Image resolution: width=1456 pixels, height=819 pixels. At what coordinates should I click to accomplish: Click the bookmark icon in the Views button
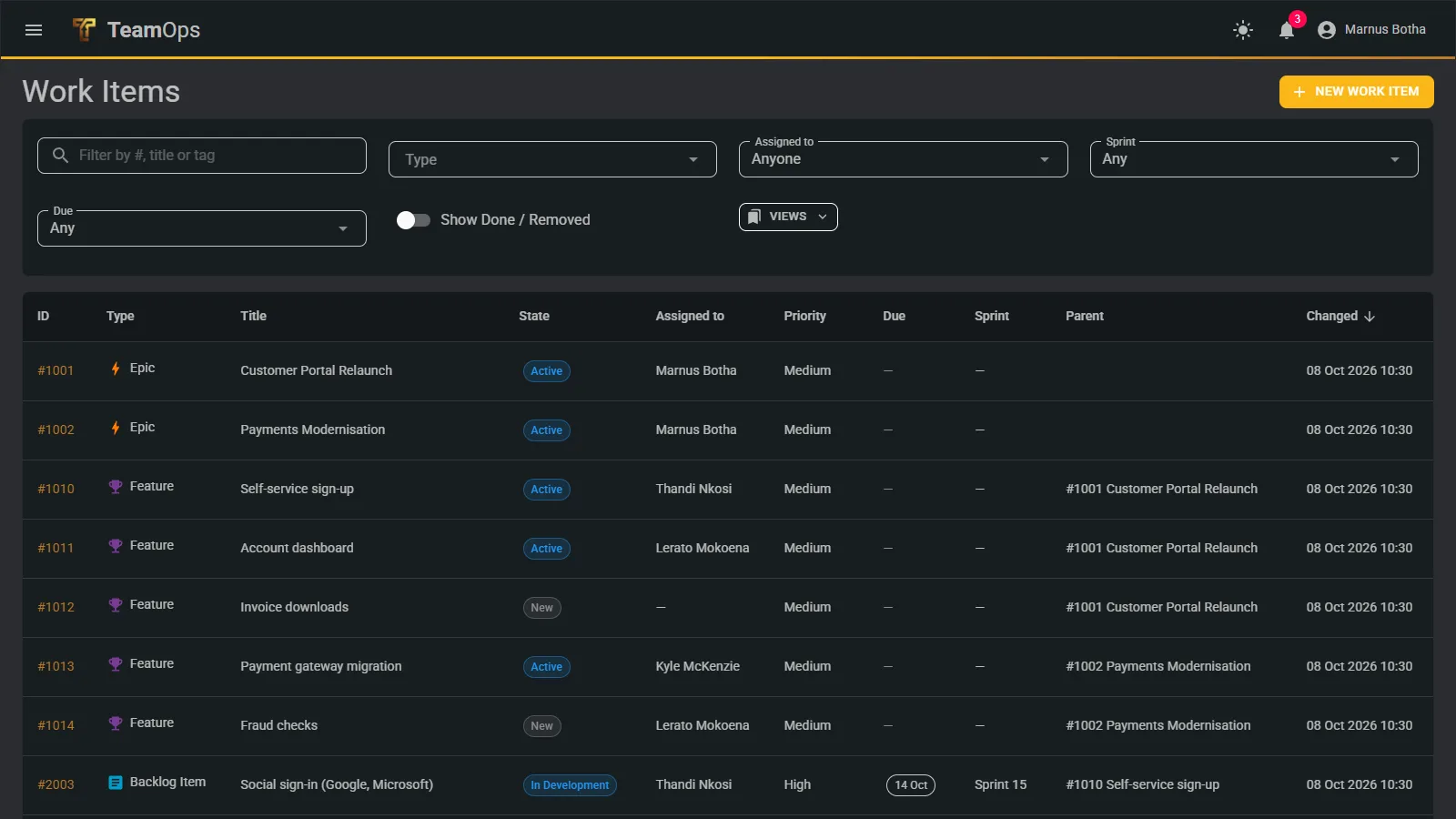[x=754, y=217]
